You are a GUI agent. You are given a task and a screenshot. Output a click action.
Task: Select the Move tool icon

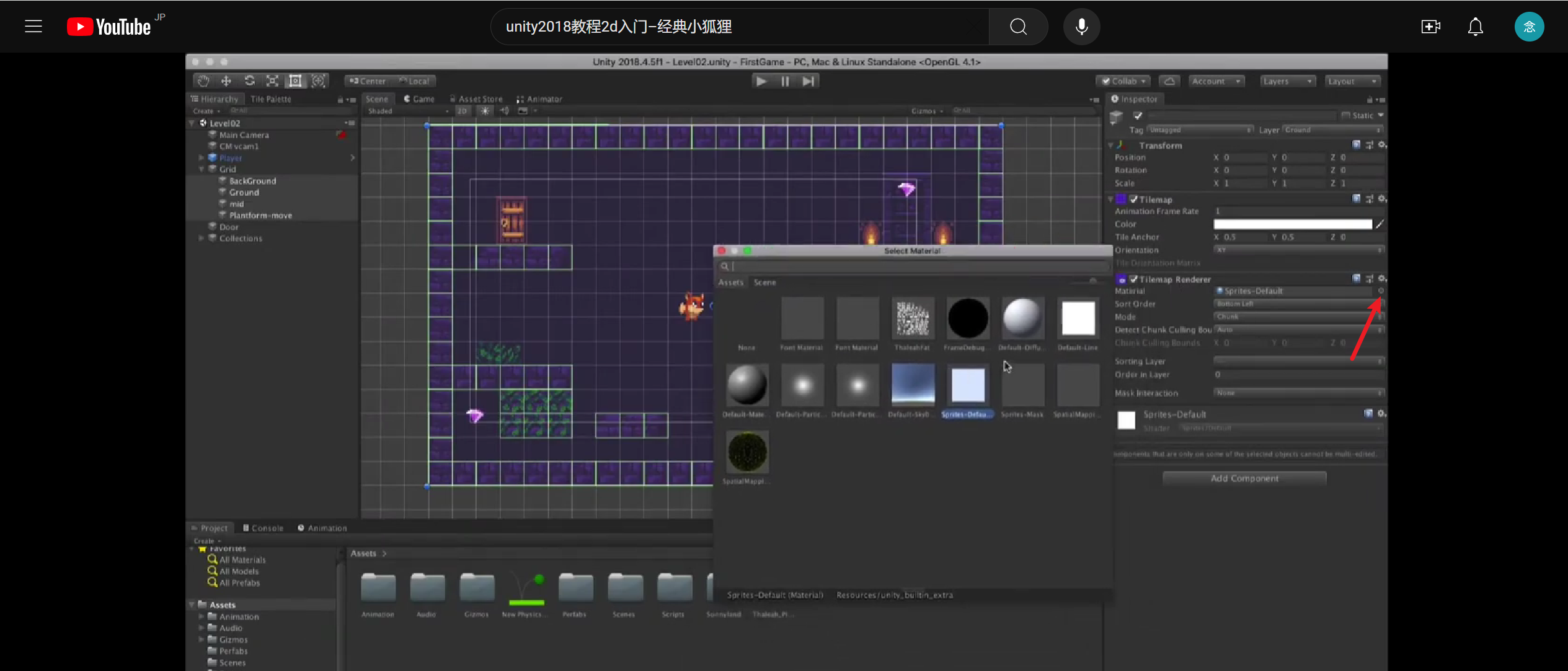click(226, 81)
